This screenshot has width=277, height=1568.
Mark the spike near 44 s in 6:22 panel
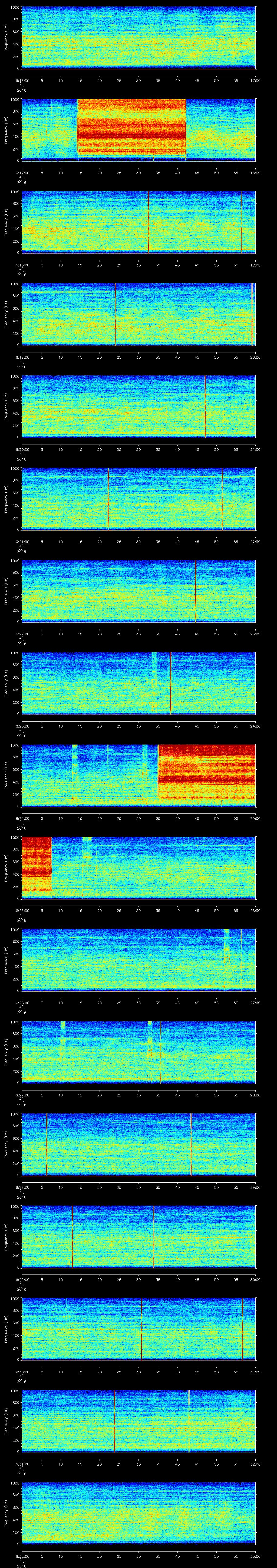pyautogui.click(x=195, y=590)
